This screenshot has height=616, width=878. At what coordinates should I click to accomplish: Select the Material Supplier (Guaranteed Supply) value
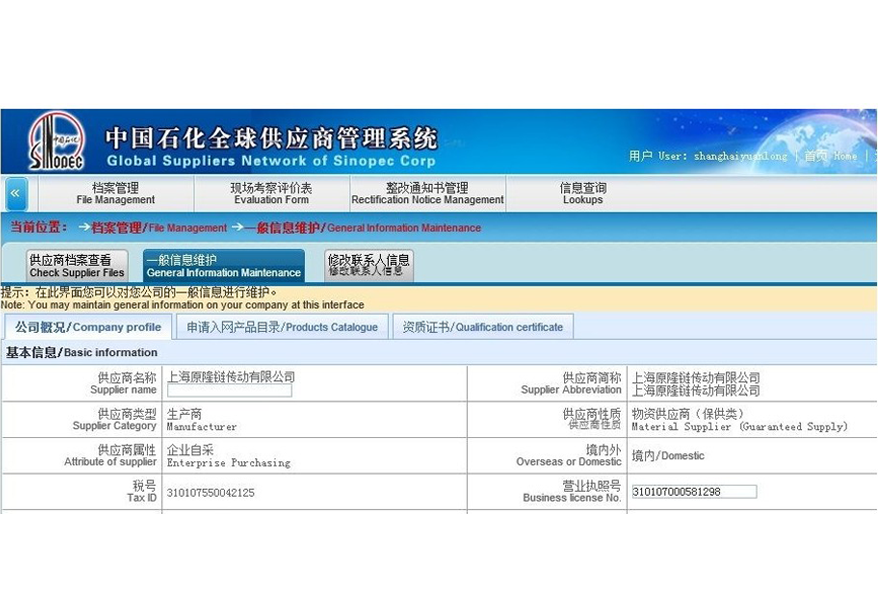740,420
